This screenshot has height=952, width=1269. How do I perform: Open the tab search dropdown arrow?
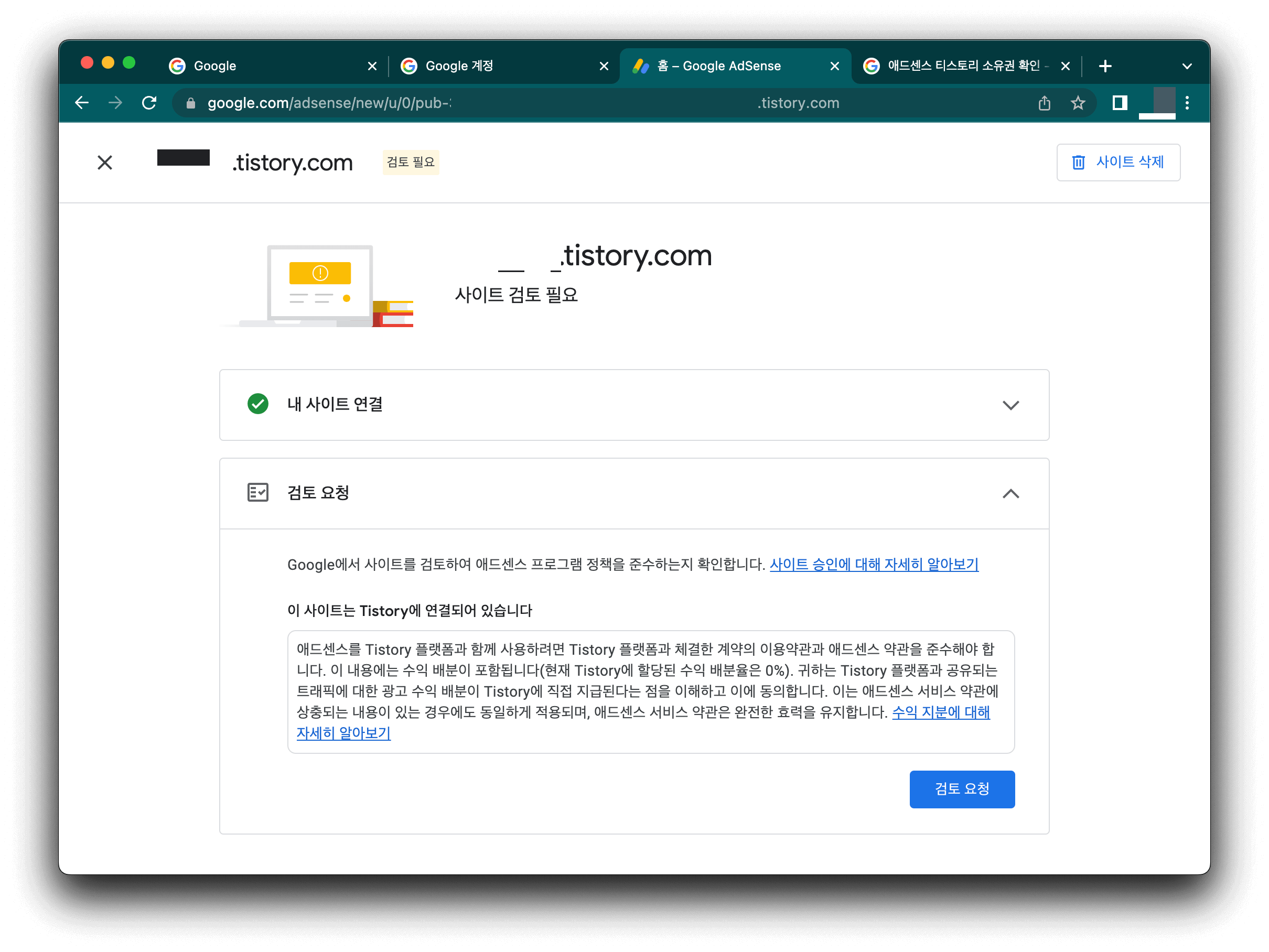tap(1187, 67)
